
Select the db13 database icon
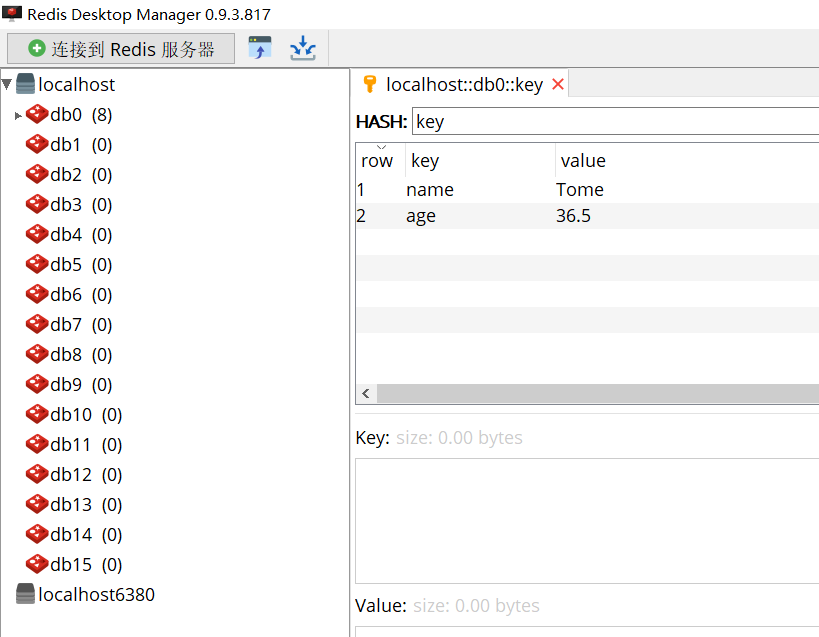click(x=37, y=504)
